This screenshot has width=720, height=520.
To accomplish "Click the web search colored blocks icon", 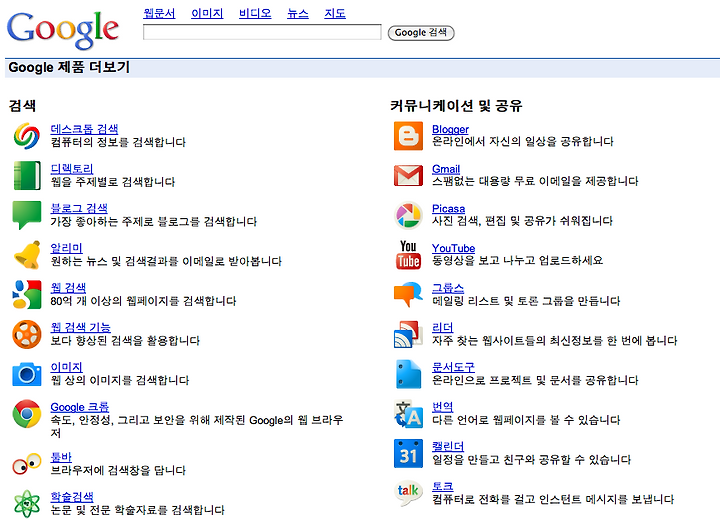I will coord(27,294).
